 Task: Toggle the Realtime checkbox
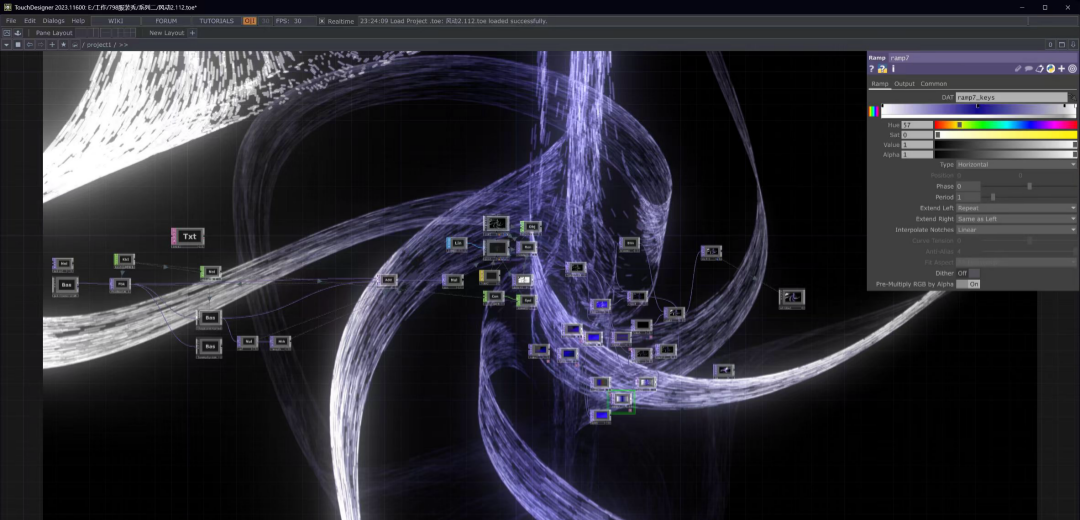point(322,21)
